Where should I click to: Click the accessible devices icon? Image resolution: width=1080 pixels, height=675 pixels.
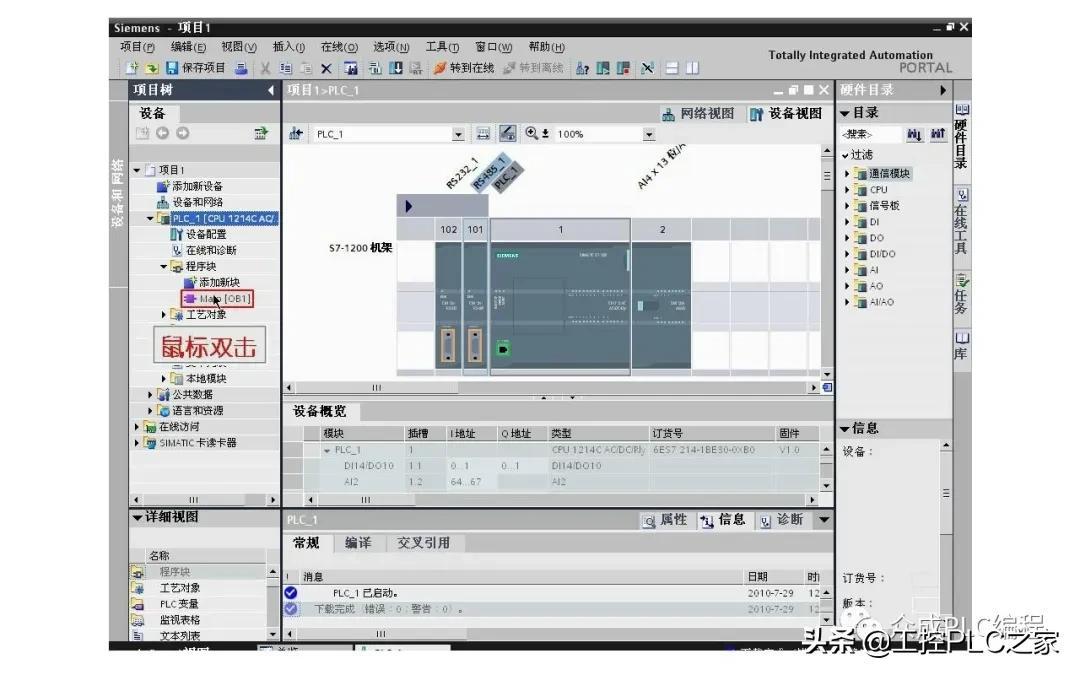(x=582, y=68)
